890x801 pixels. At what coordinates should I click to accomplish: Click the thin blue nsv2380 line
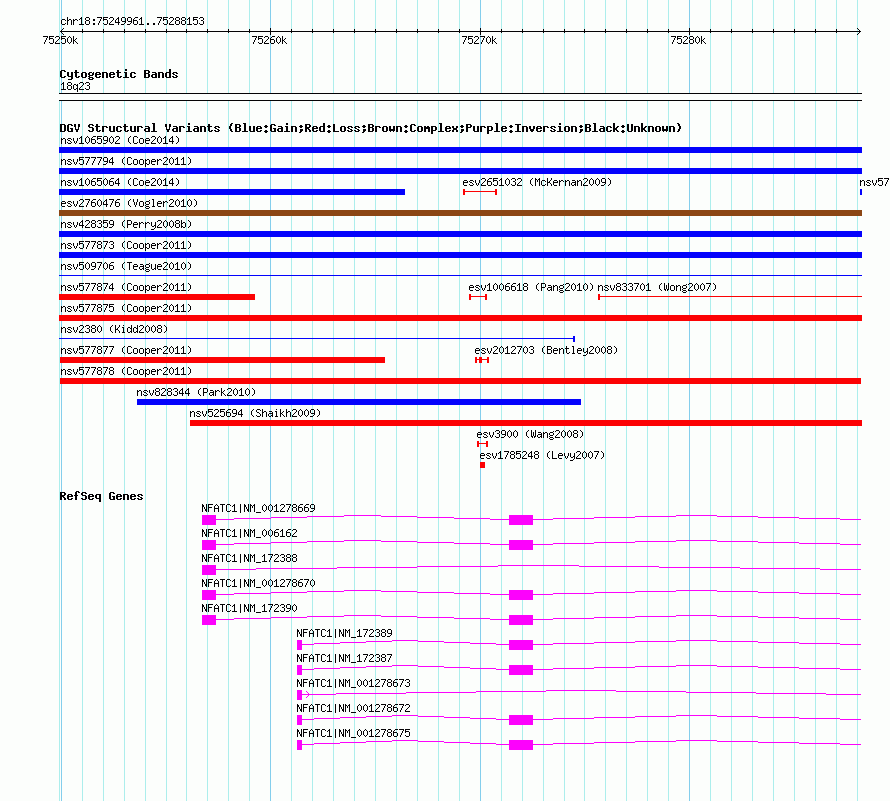317,339
